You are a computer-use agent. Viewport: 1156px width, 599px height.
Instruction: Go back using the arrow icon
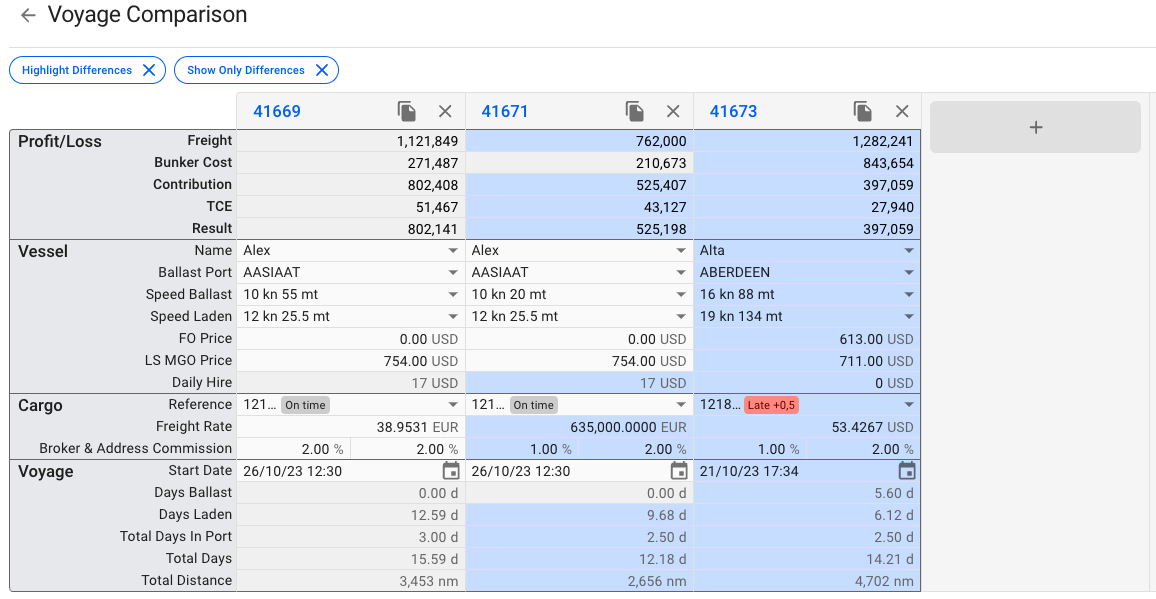[x=28, y=15]
